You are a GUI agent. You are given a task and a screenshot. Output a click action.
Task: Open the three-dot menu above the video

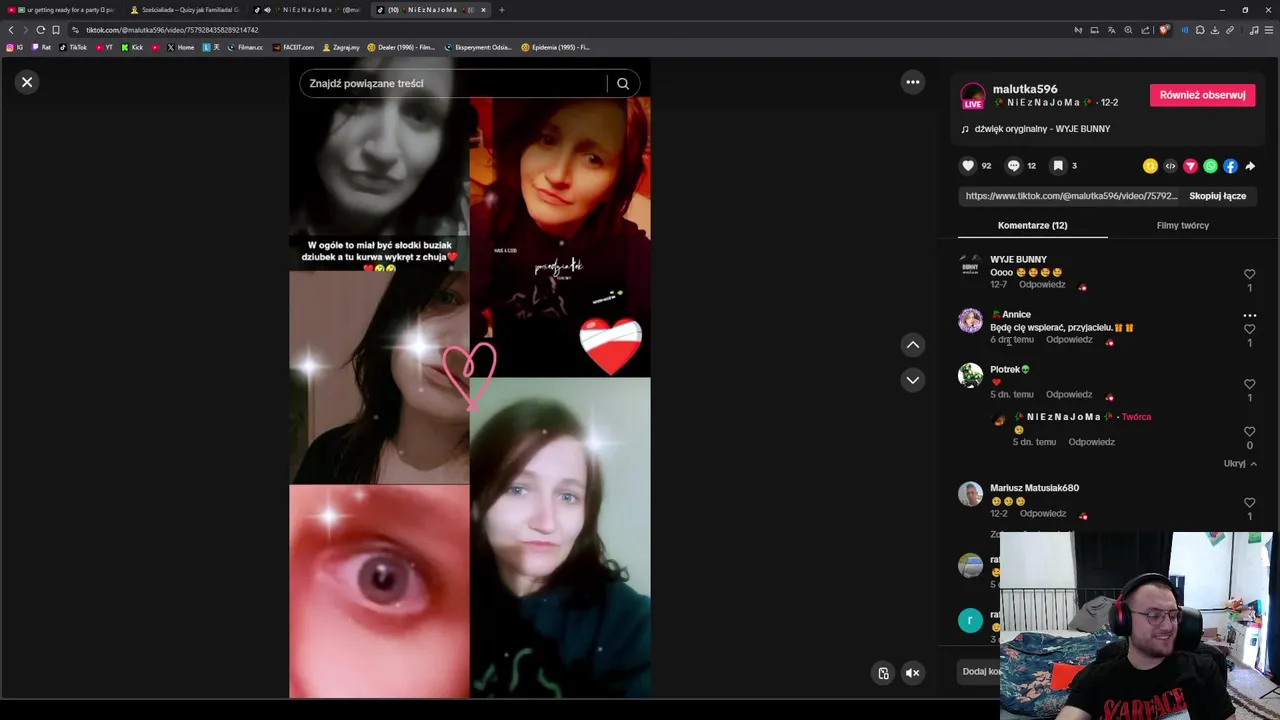coord(912,82)
